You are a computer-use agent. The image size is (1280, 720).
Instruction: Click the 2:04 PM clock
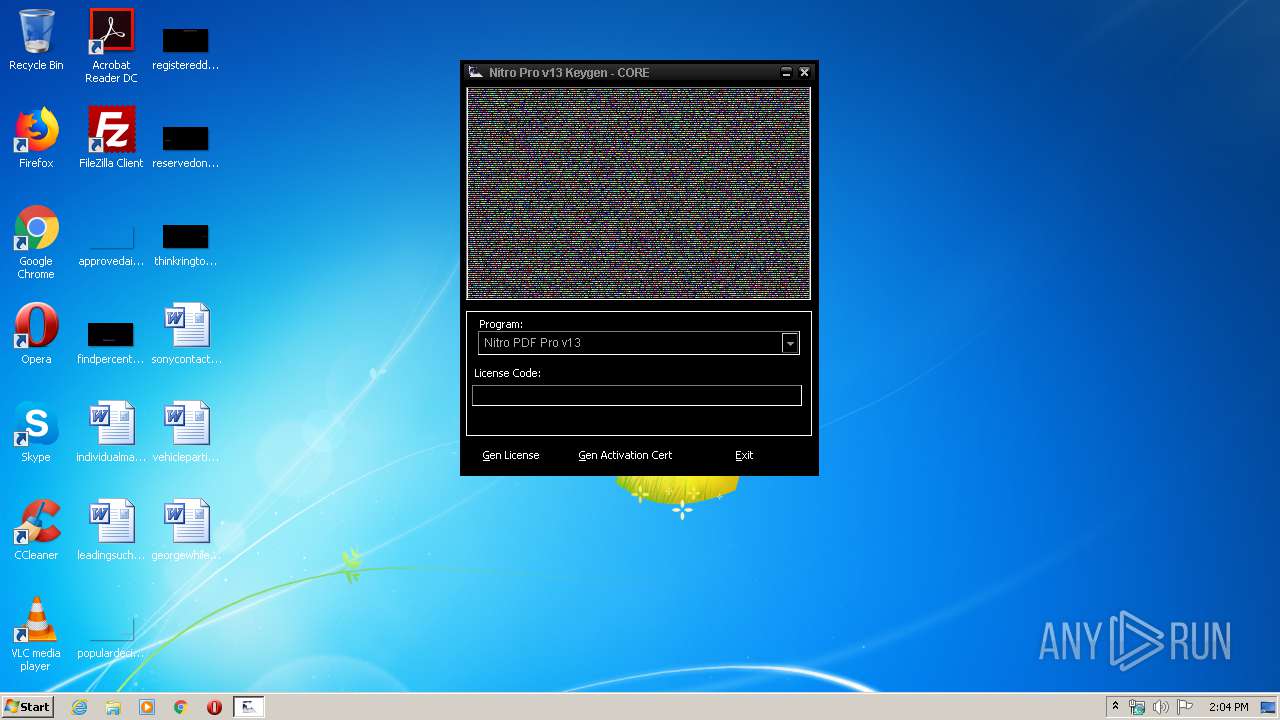coord(1228,707)
